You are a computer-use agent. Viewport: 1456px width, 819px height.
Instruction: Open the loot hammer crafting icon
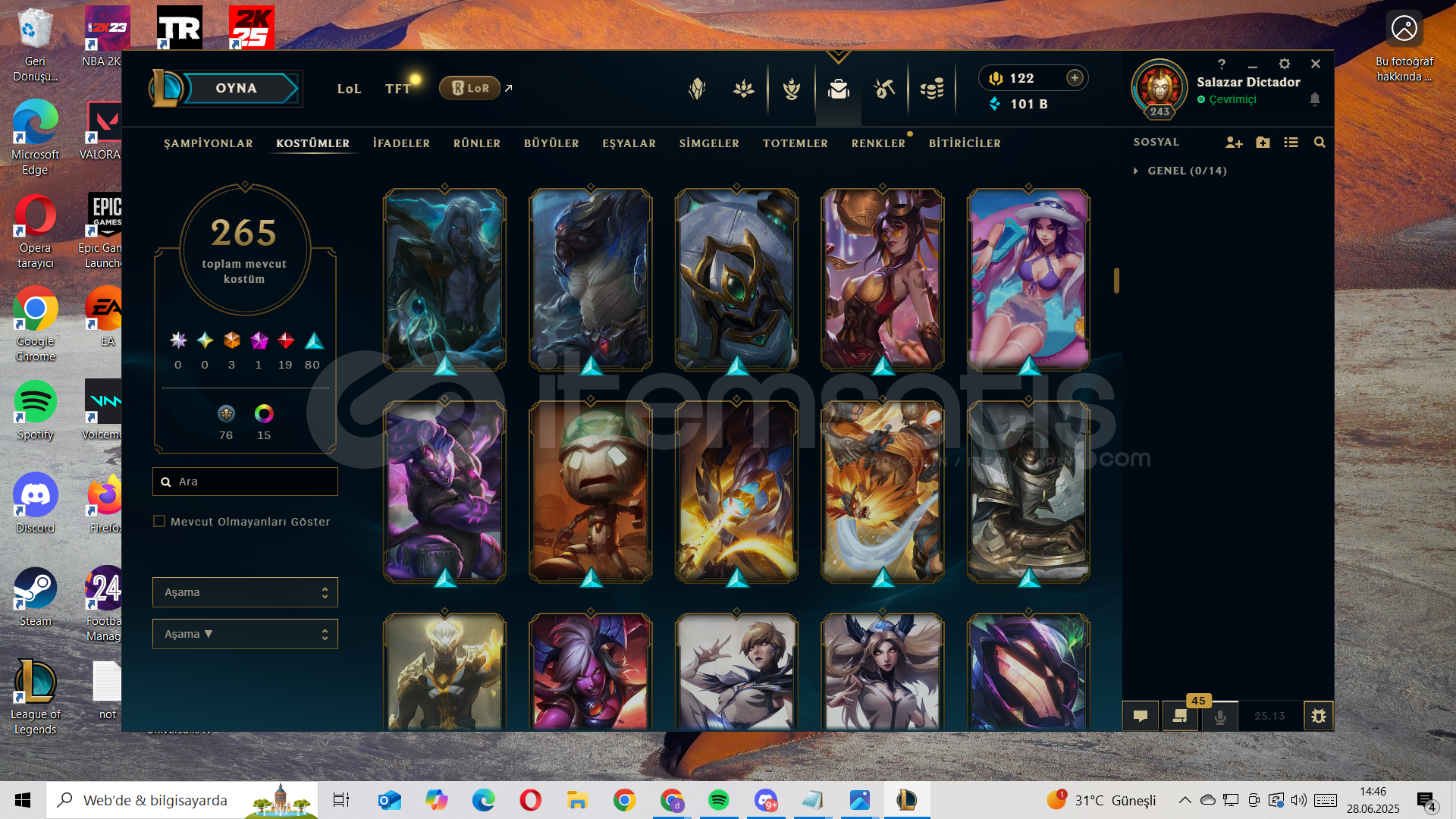click(884, 89)
